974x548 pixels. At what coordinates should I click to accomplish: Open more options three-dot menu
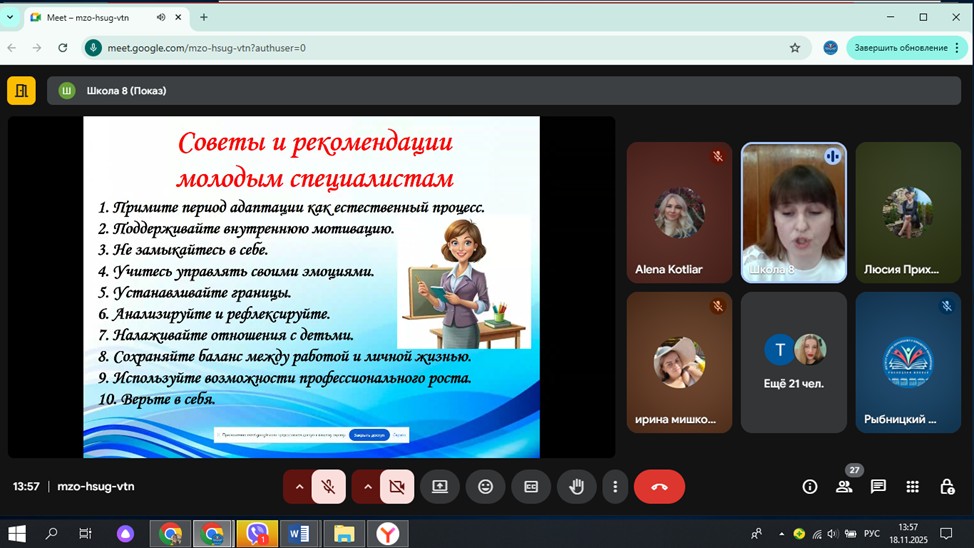click(x=615, y=487)
